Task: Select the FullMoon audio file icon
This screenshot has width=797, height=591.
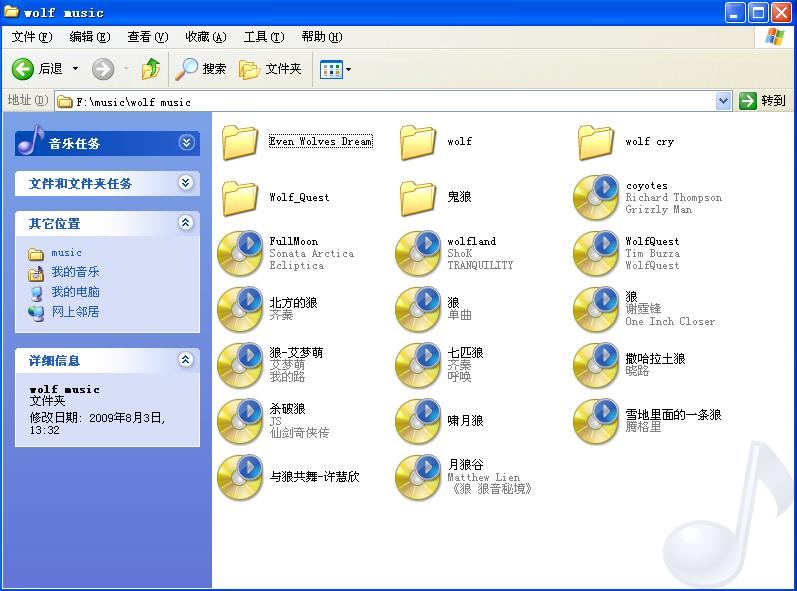Action: tap(240, 254)
